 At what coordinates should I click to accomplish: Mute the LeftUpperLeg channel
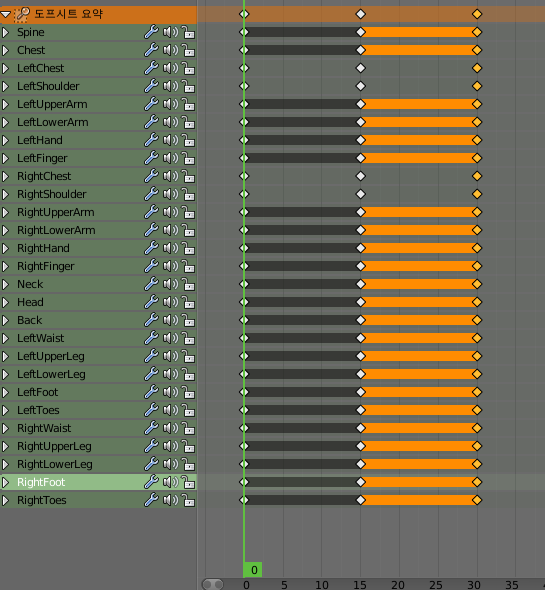[x=171, y=356]
